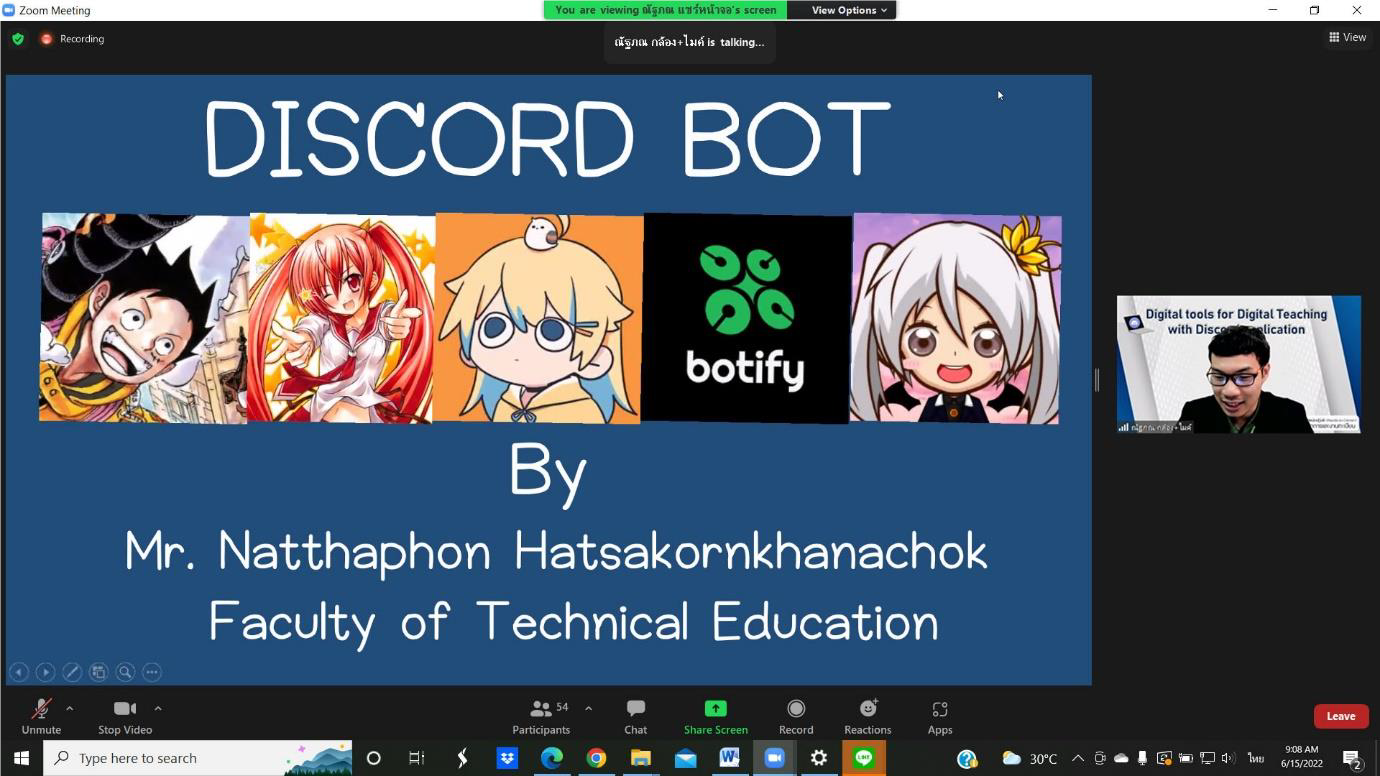This screenshot has width=1380, height=776.
Task: Open slideshow pen tool
Action: pos(72,672)
